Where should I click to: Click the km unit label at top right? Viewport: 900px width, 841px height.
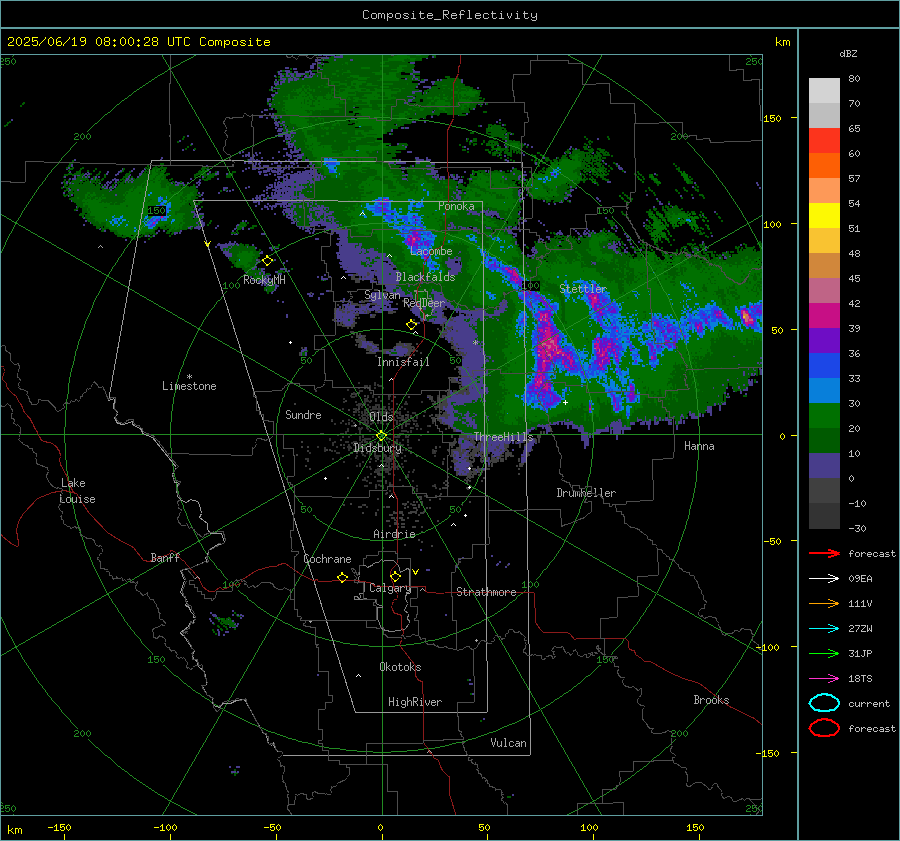(782, 42)
